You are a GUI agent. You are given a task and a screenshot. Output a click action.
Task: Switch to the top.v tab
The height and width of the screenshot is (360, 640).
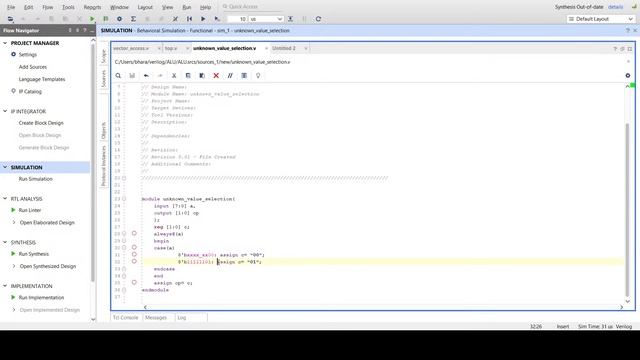(x=171, y=48)
